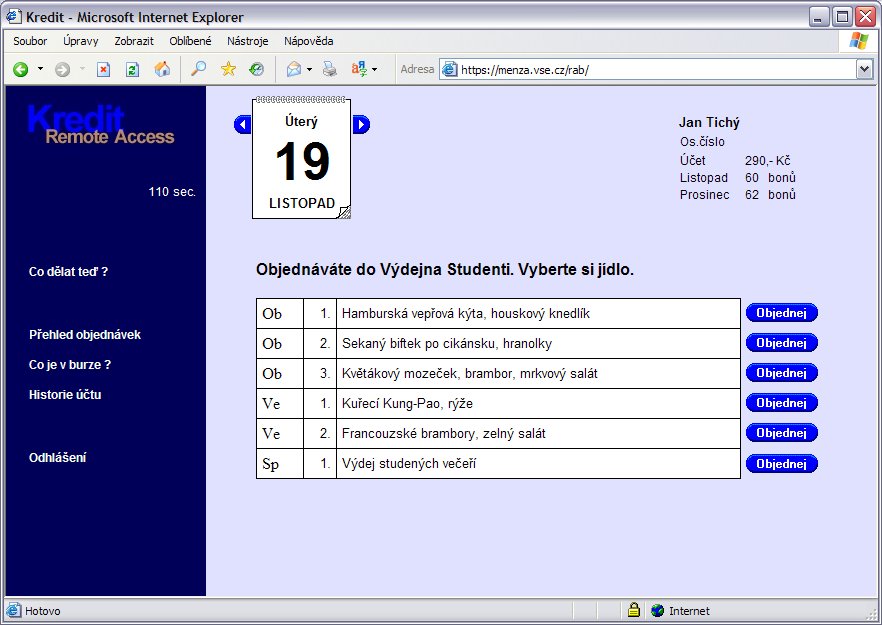Viewport: 882px width, 625px height.
Task: Order Výdej studených večeří with Objednej
Action: coord(781,464)
